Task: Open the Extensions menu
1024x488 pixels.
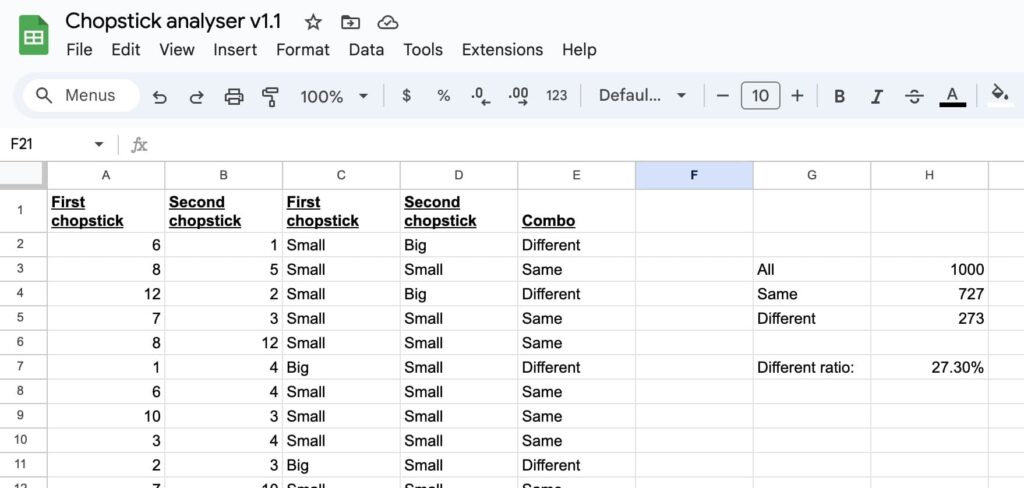Action: click(x=502, y=50)
